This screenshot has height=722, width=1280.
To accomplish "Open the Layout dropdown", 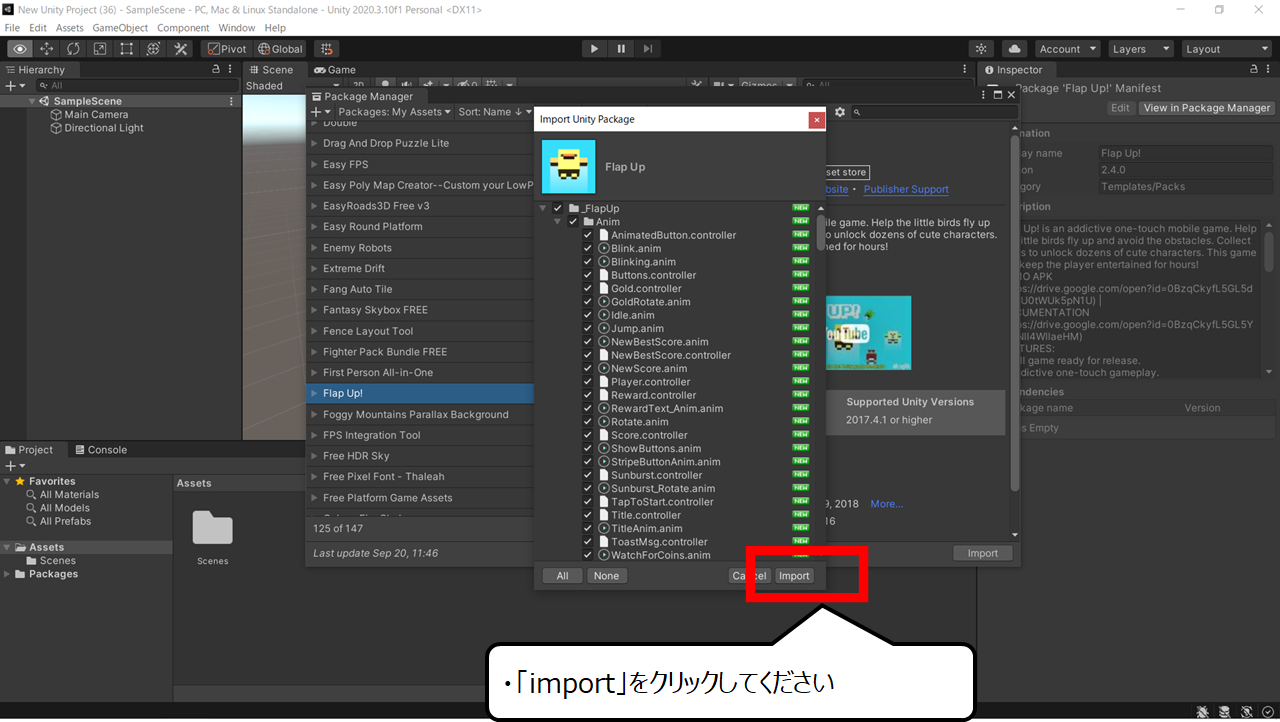I will click(x=1225, y=49).
